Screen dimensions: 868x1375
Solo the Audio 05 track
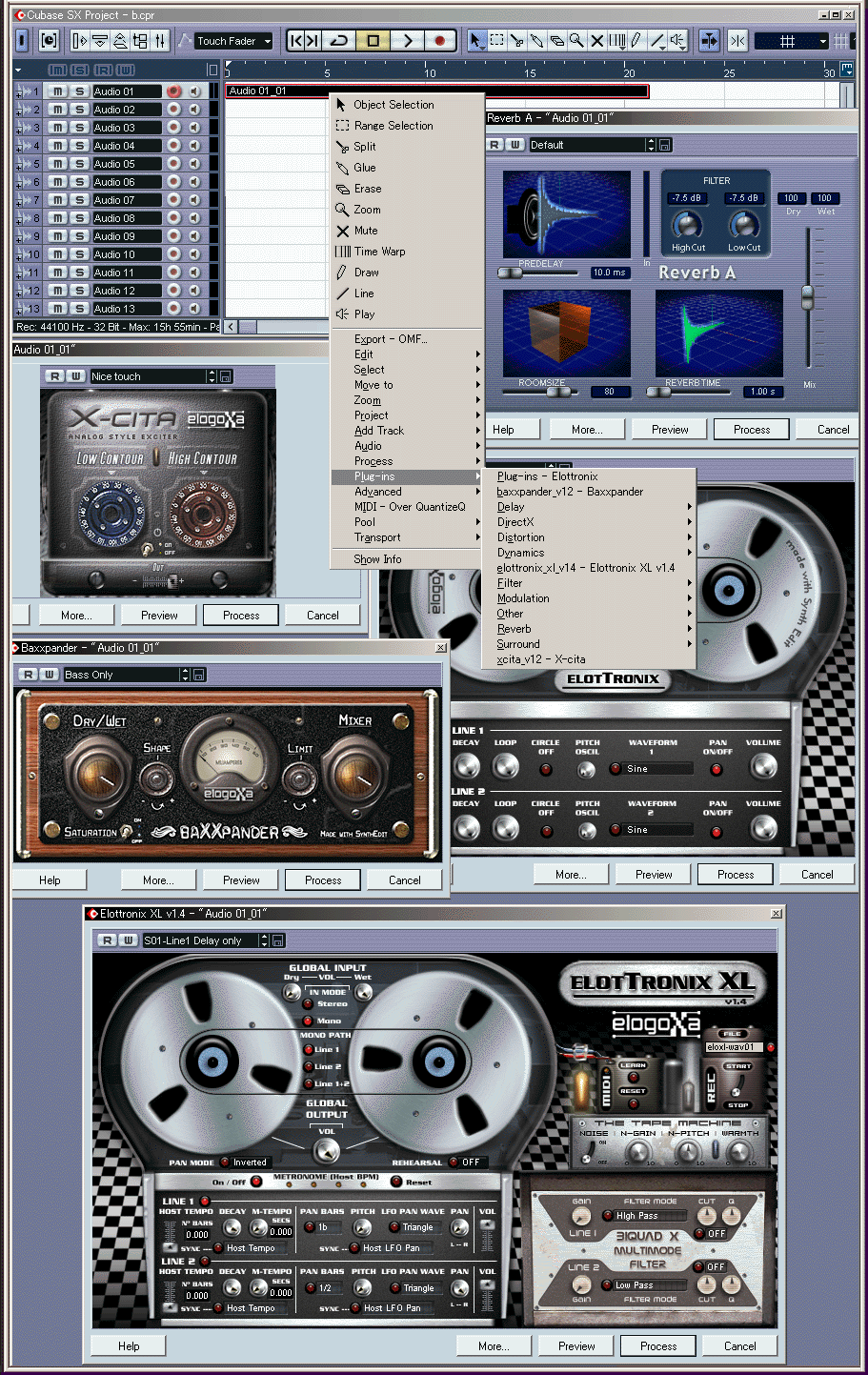79,163
